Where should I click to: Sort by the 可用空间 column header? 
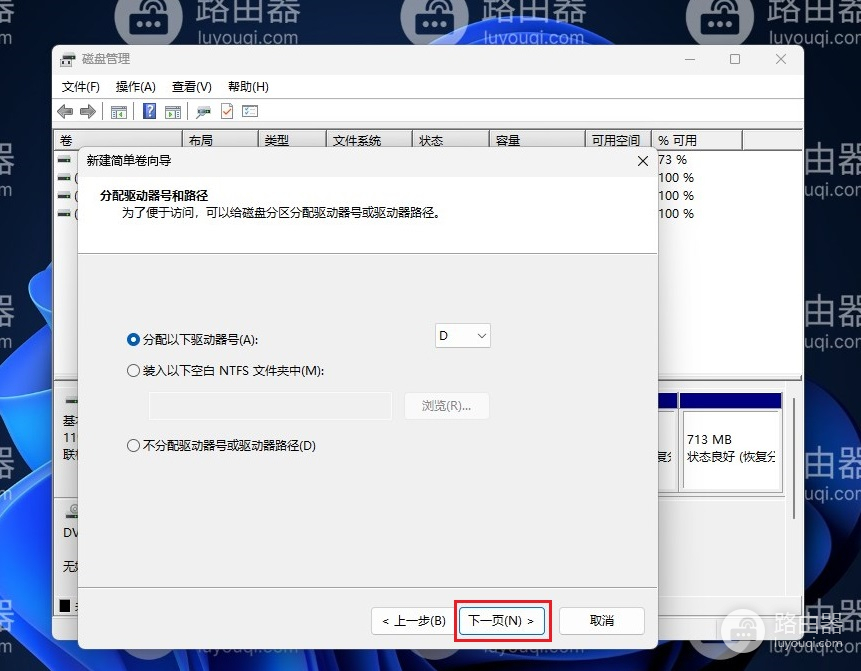click(x=618, y=141)
